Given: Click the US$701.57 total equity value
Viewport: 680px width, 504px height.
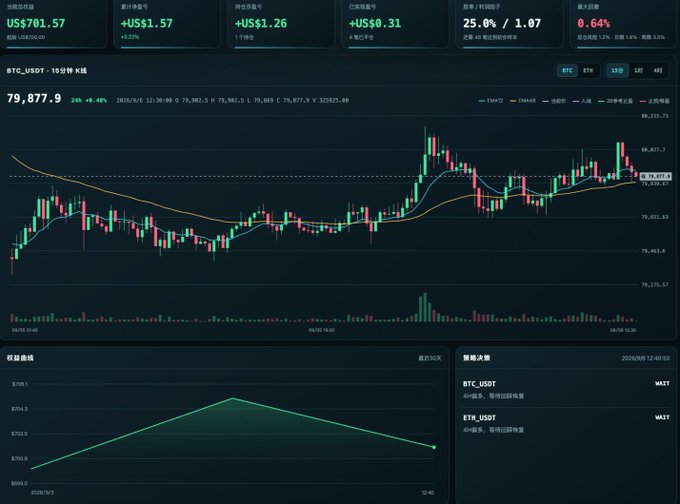Looking at the screenshot, I should pos(36,23).
